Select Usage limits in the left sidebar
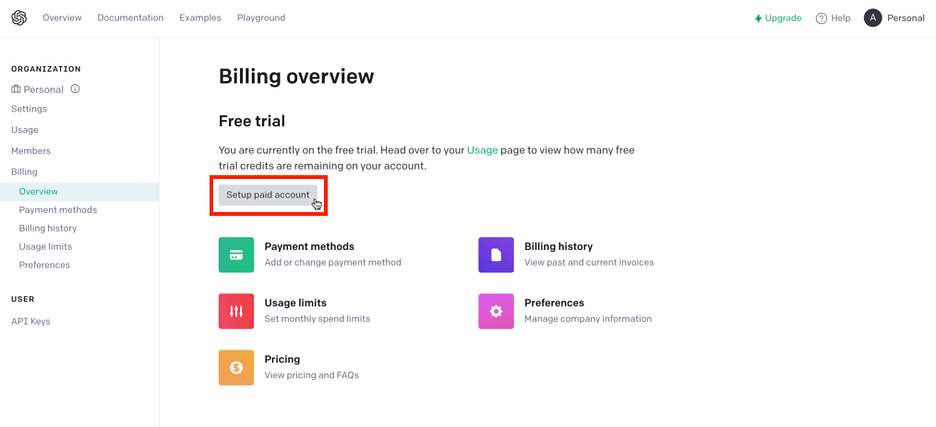The width and height of the screenshot is (936, 427). pyautogui.click(x=45, y=247)
